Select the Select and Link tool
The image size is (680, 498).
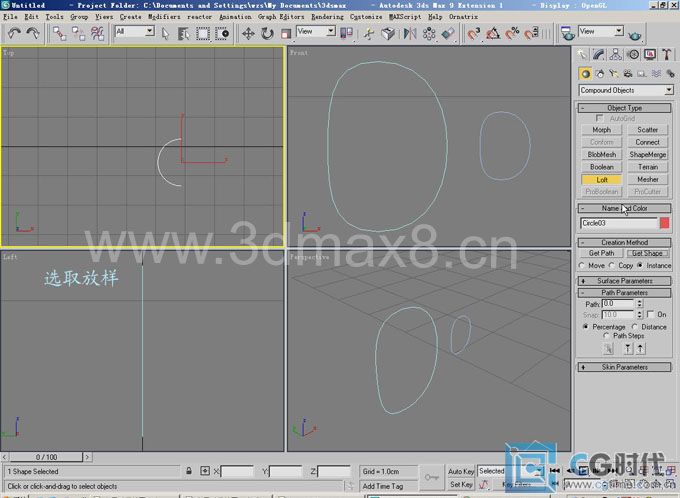pos(59,33)
